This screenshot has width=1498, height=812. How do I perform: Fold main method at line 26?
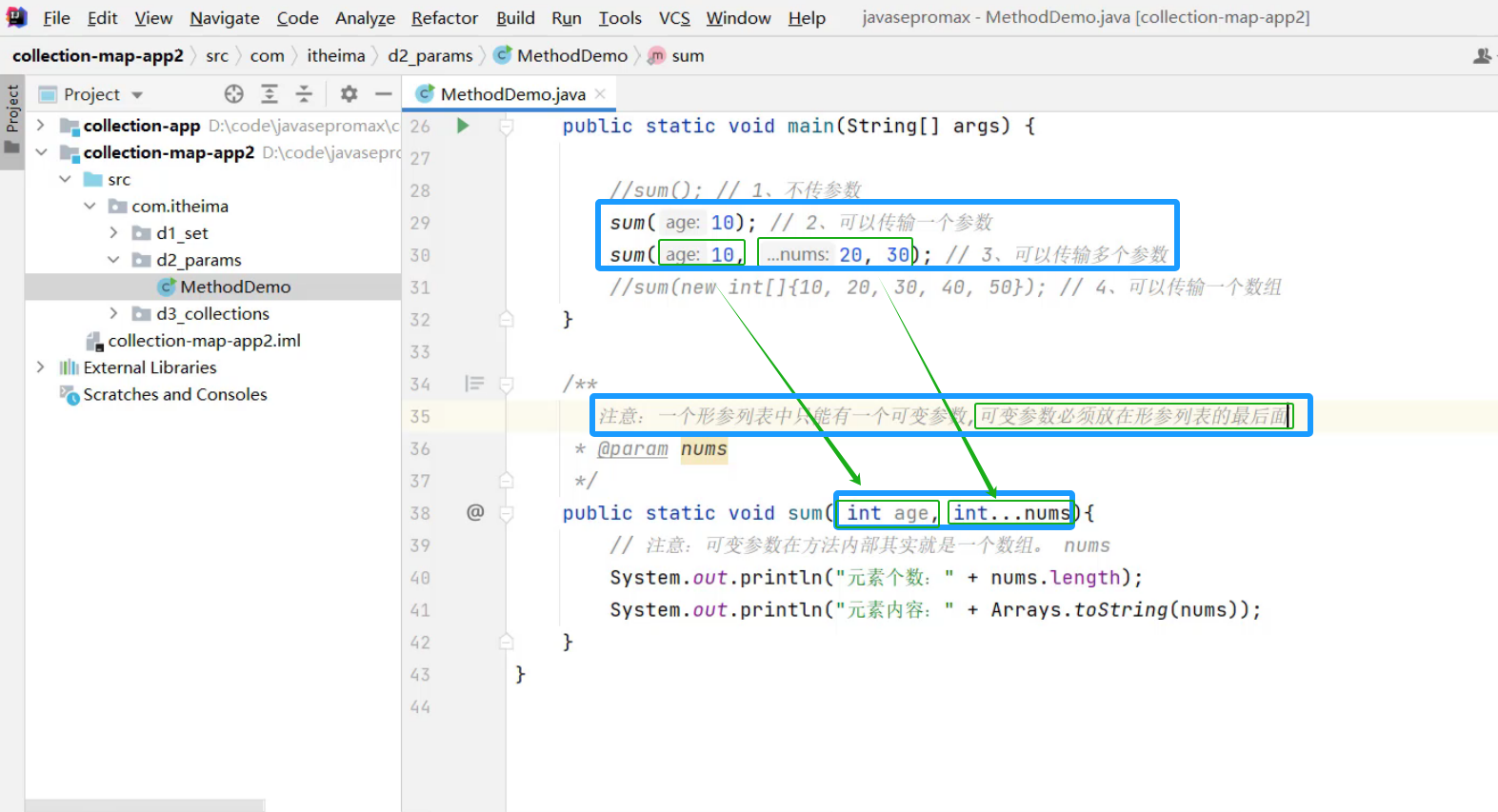click(507, 126)
